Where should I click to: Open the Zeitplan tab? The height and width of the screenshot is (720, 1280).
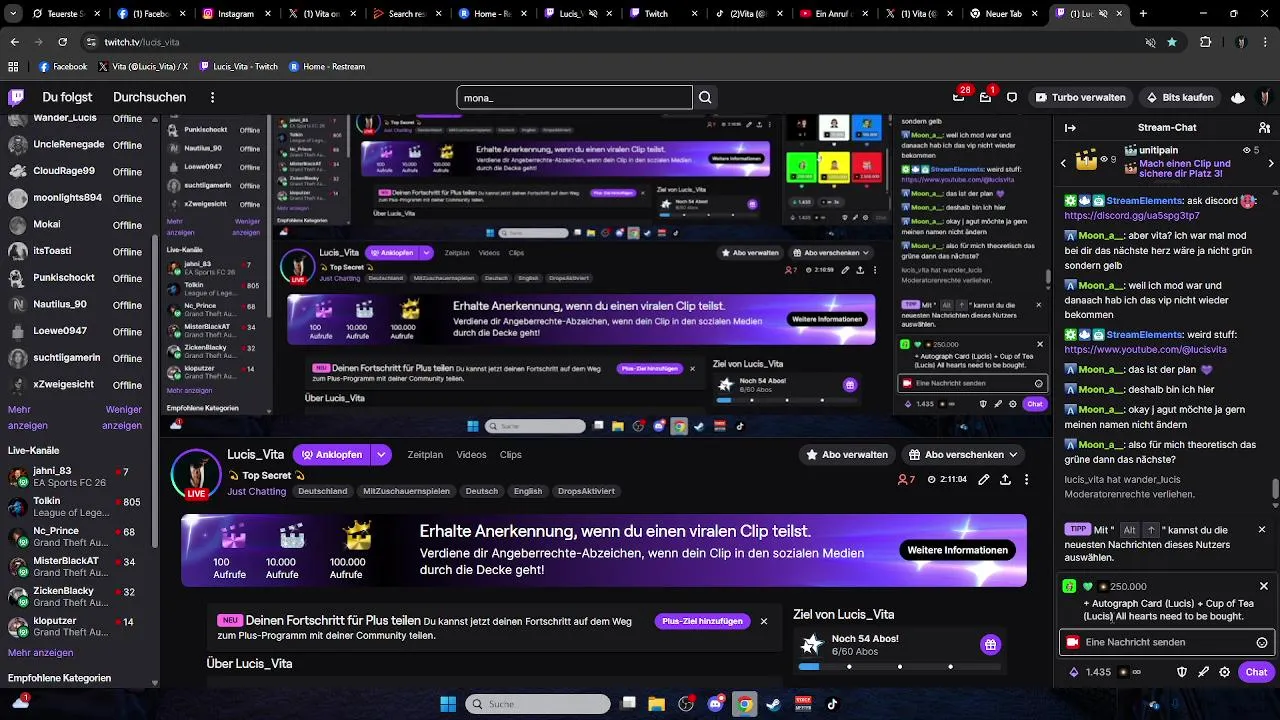425,454
